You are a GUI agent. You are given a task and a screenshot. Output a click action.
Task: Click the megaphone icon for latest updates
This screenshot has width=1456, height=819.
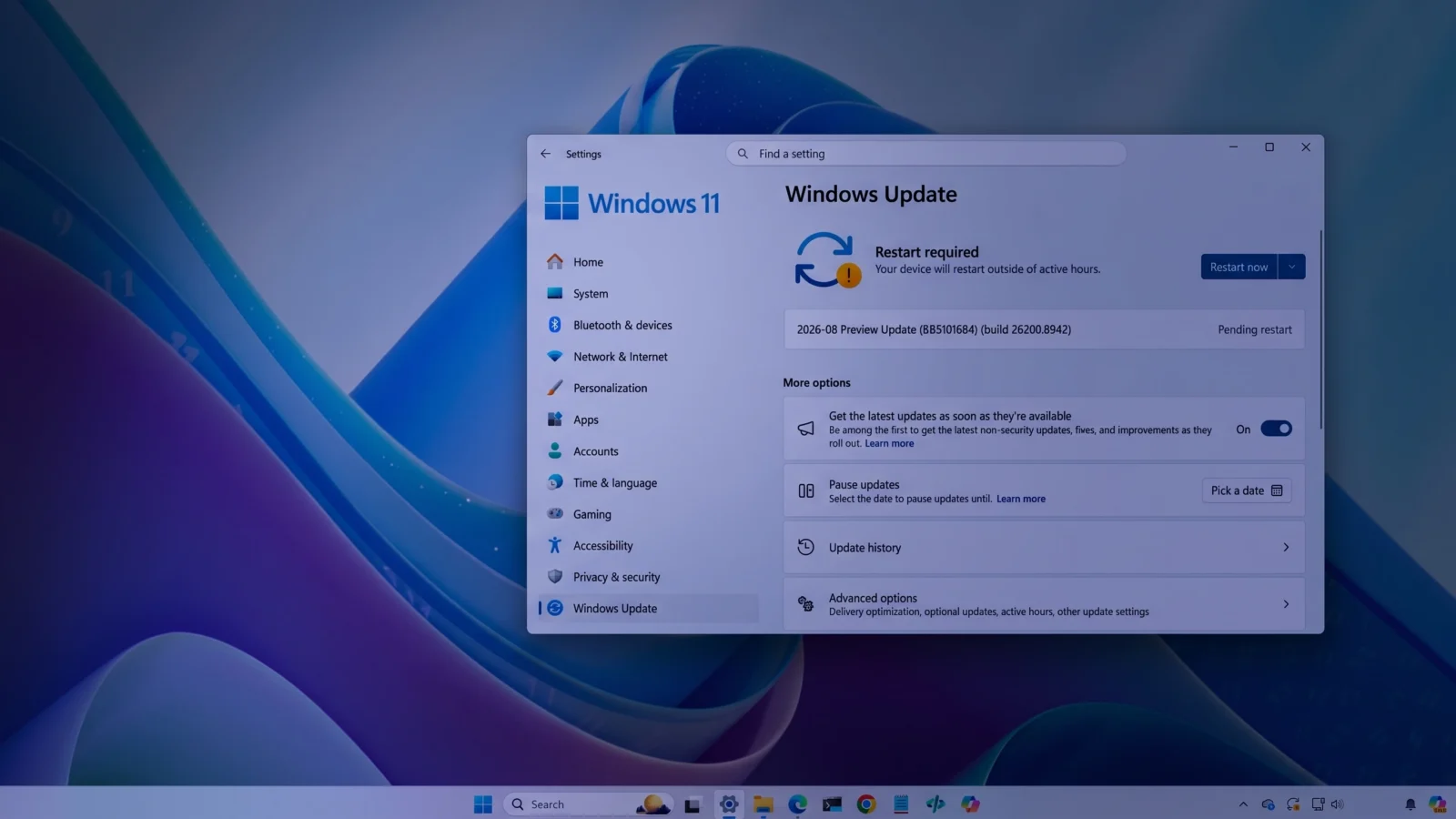[806, 429]
